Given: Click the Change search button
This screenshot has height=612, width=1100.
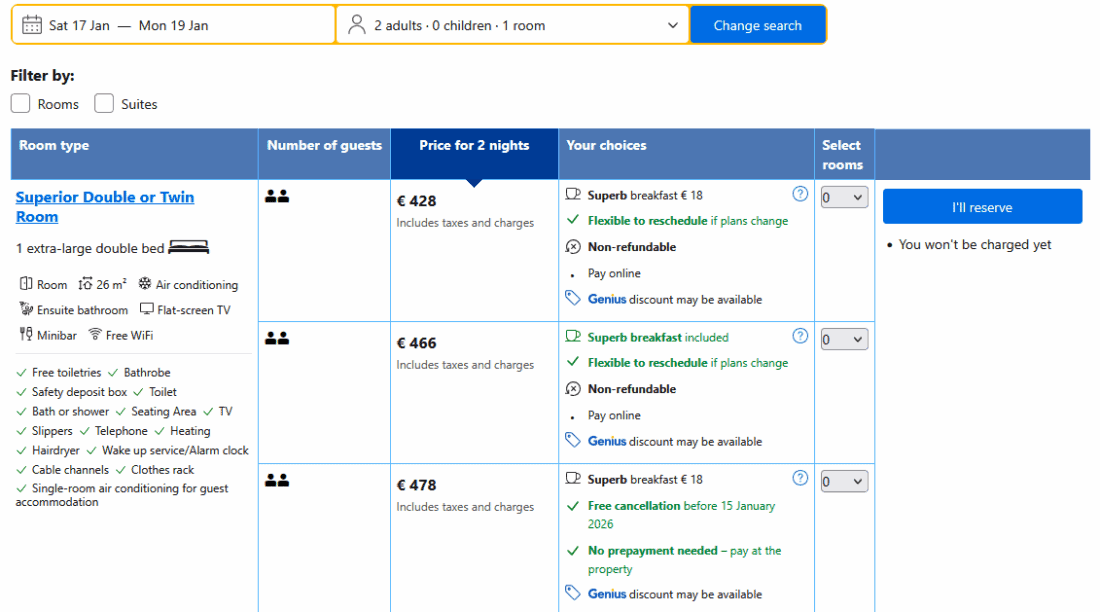Looking at the screenshot, I should 757,25.
